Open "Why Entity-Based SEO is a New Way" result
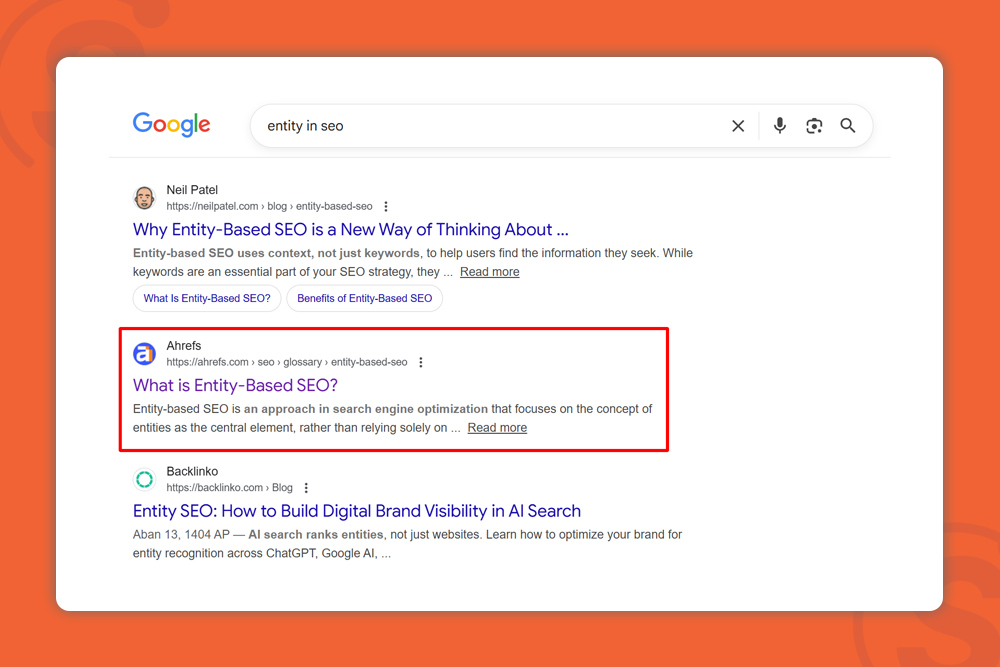The image size is (1000, 667). [350, 230]
